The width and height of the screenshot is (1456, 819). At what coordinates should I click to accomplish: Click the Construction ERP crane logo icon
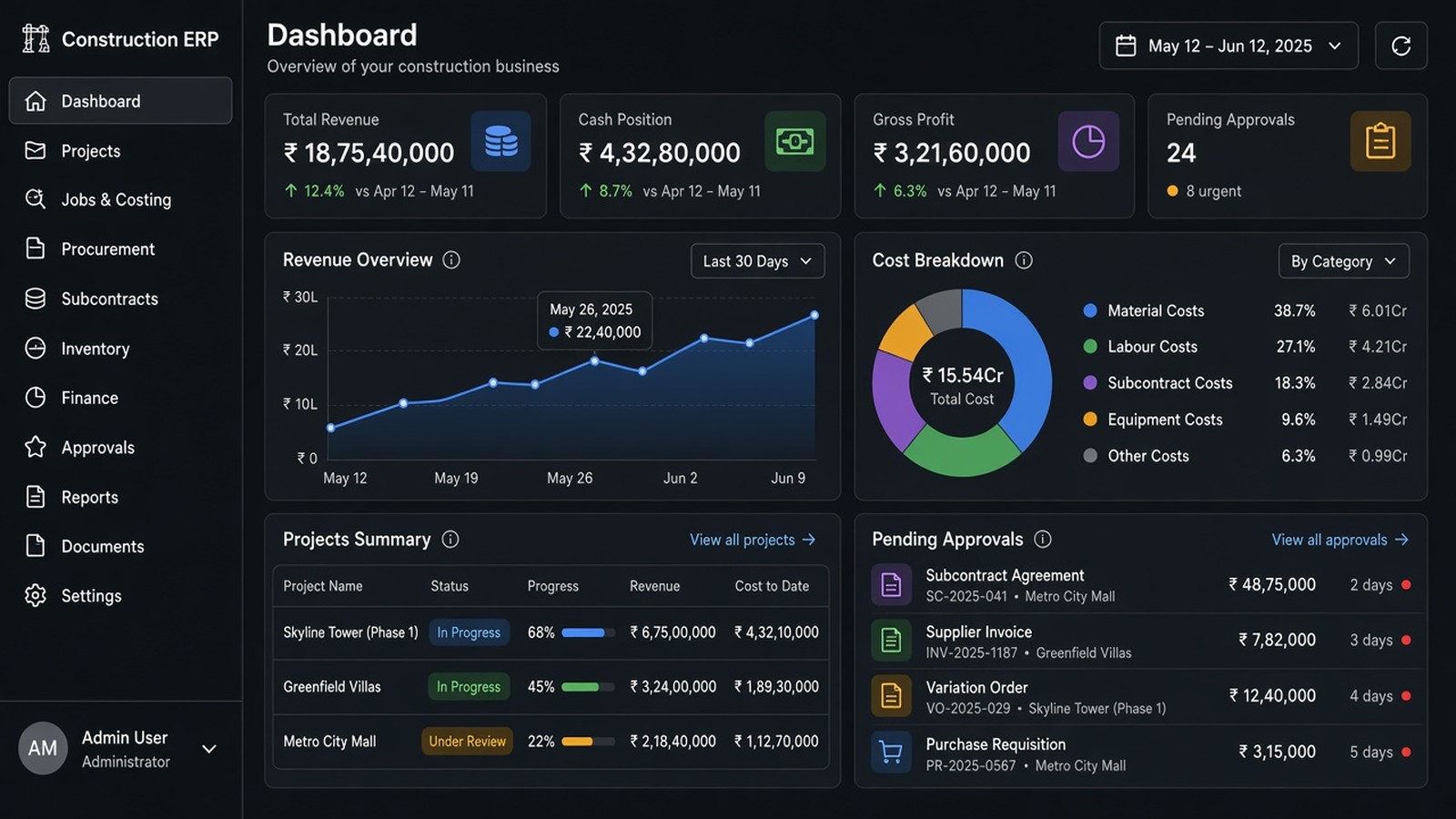tap(35, 38)
